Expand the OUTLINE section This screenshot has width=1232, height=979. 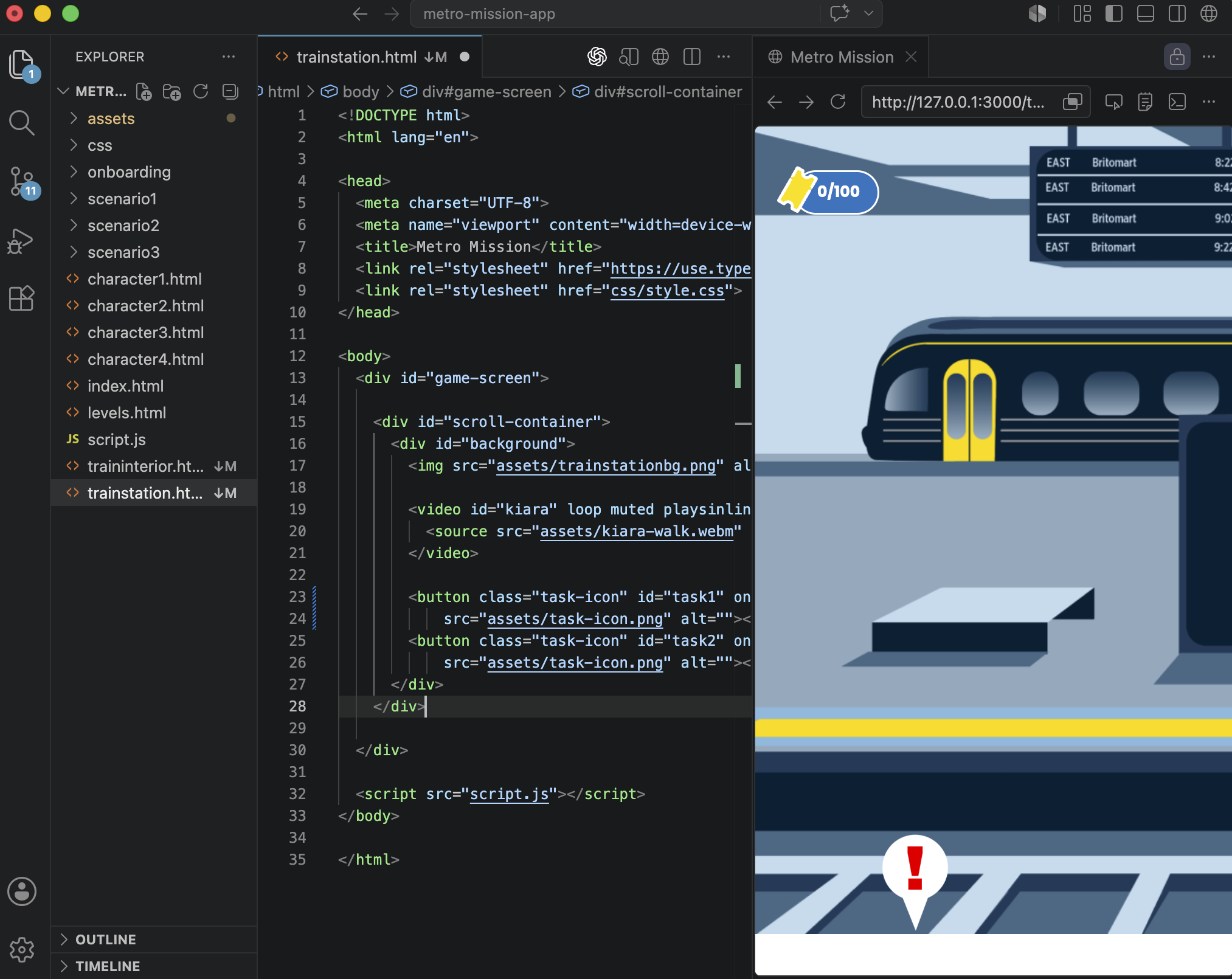[x=153, y=939]
